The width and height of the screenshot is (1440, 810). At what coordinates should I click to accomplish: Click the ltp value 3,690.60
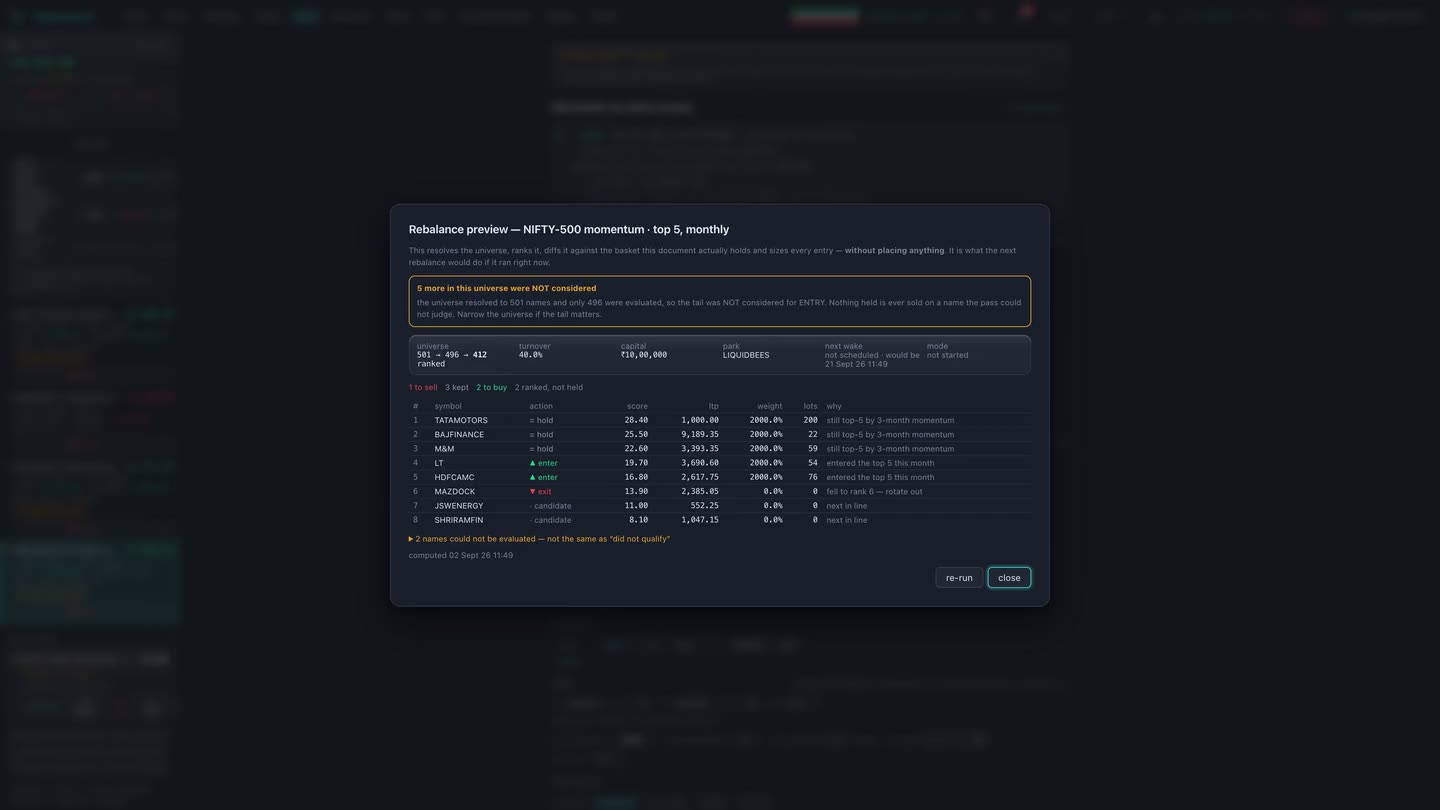click(x=700, y=463)
